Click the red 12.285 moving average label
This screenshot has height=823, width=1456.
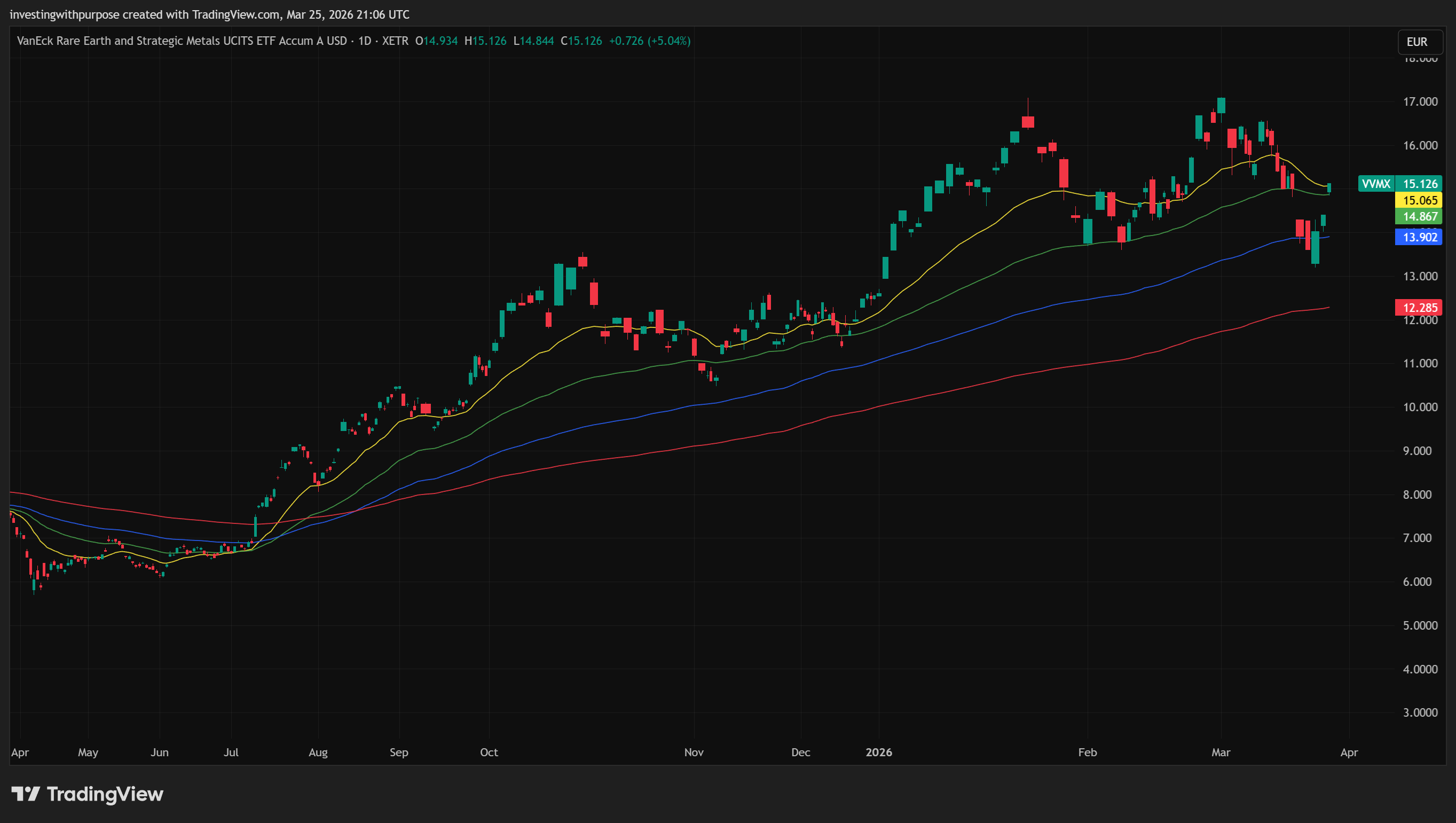click(1419, 308)
